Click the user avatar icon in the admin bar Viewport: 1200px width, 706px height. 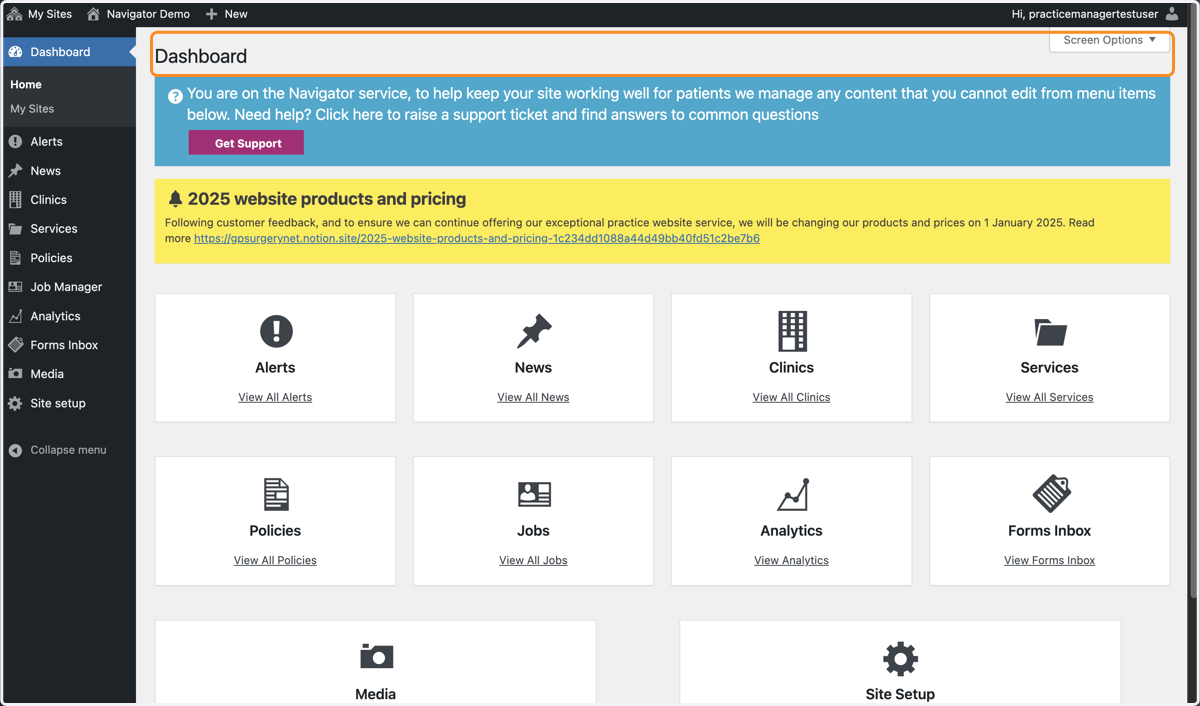pyautogui.click(x=1172, y=14)
